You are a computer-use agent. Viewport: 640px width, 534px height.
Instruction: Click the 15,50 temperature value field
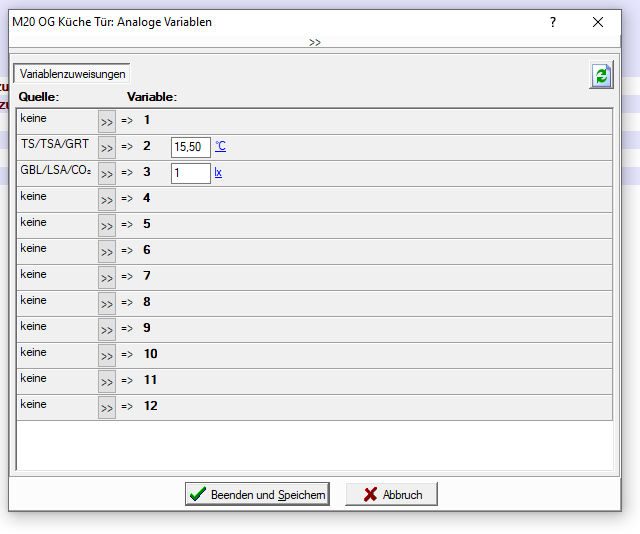tap(190, 147)
